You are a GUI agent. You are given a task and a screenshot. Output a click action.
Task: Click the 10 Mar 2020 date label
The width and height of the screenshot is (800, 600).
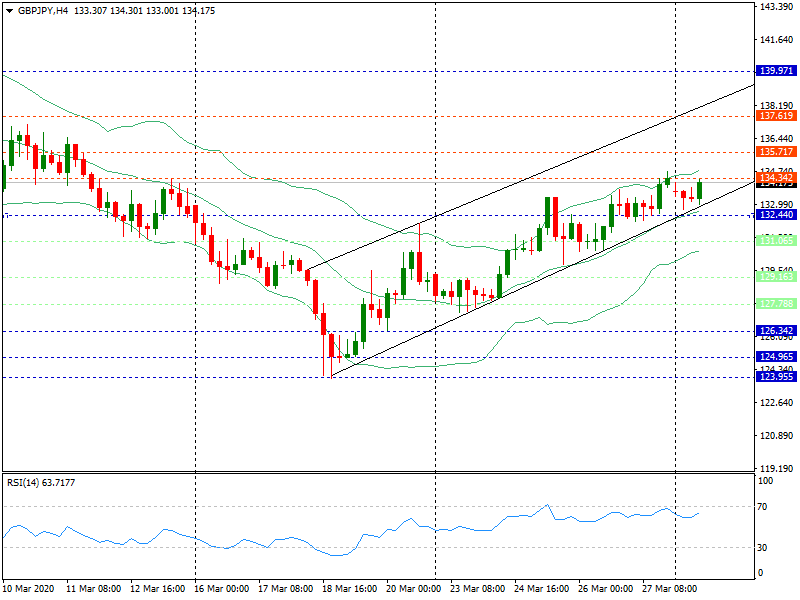[28, 588]
